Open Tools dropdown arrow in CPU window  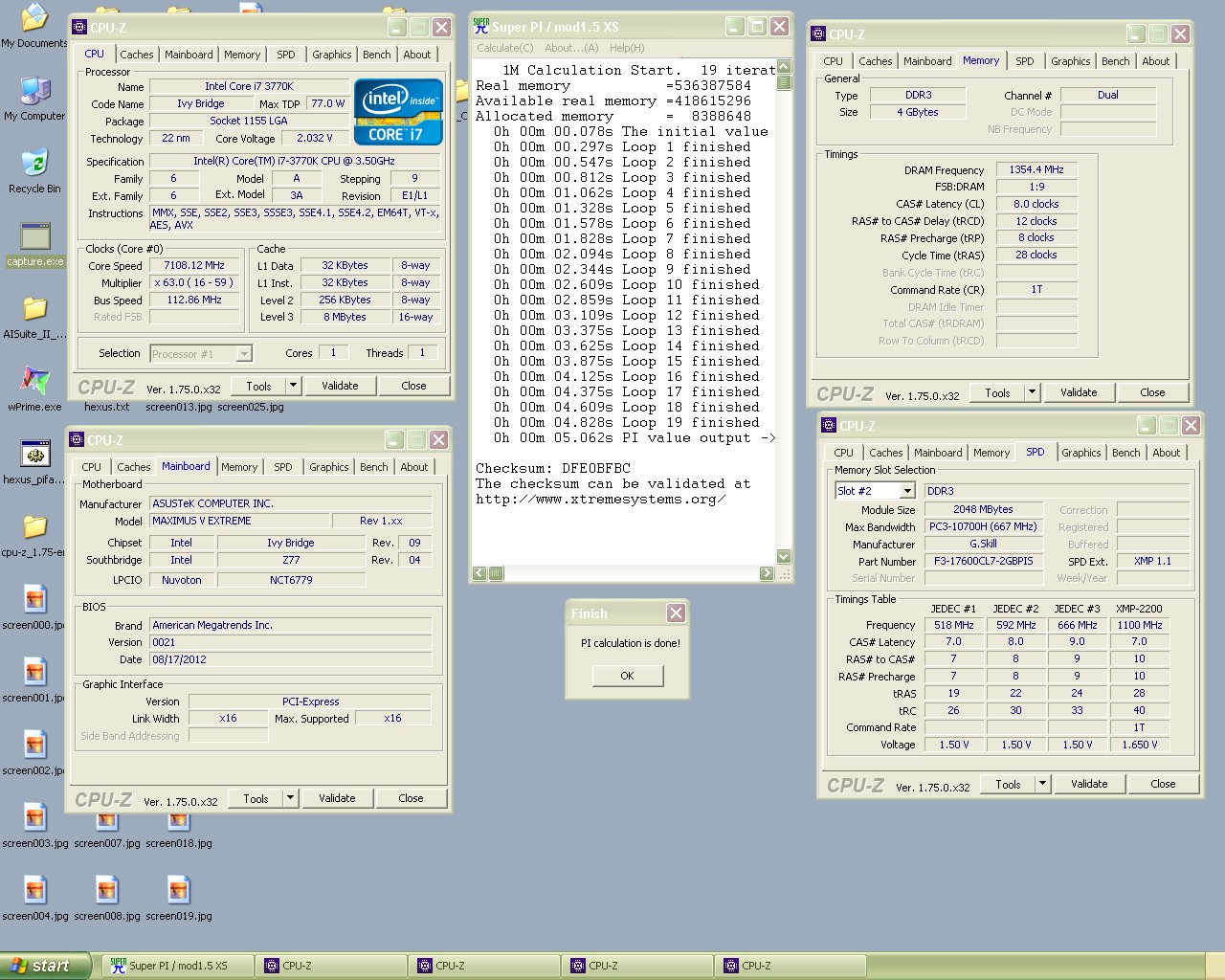(x=293, y=386)
